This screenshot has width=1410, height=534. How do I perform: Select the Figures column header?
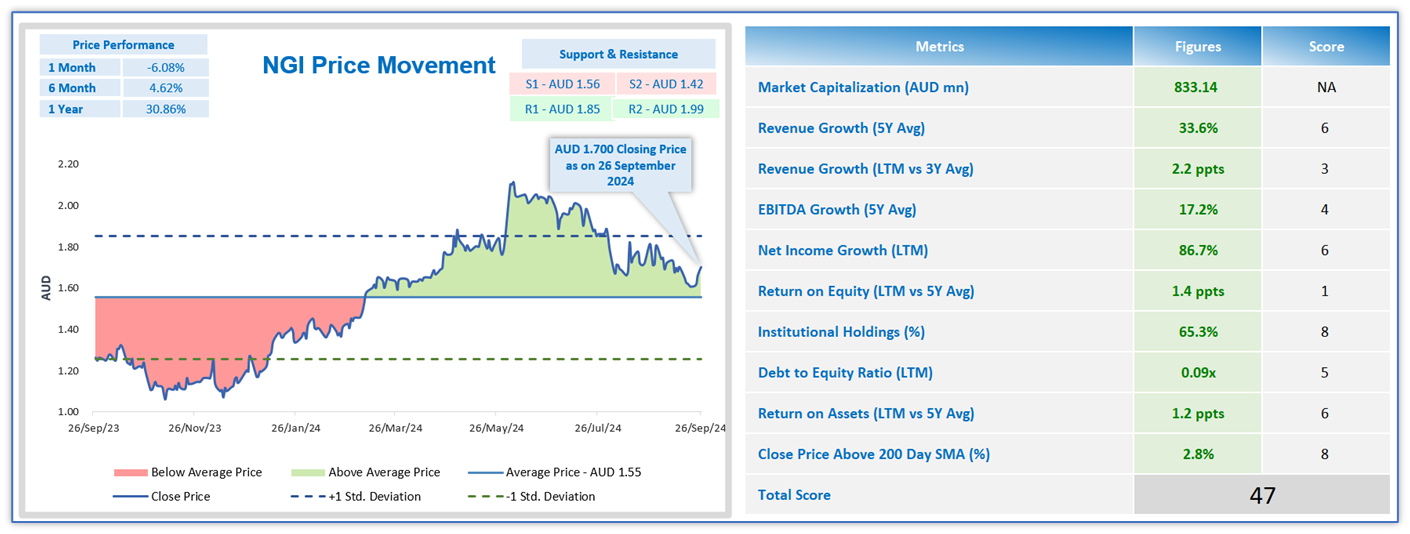[1197, 46]
